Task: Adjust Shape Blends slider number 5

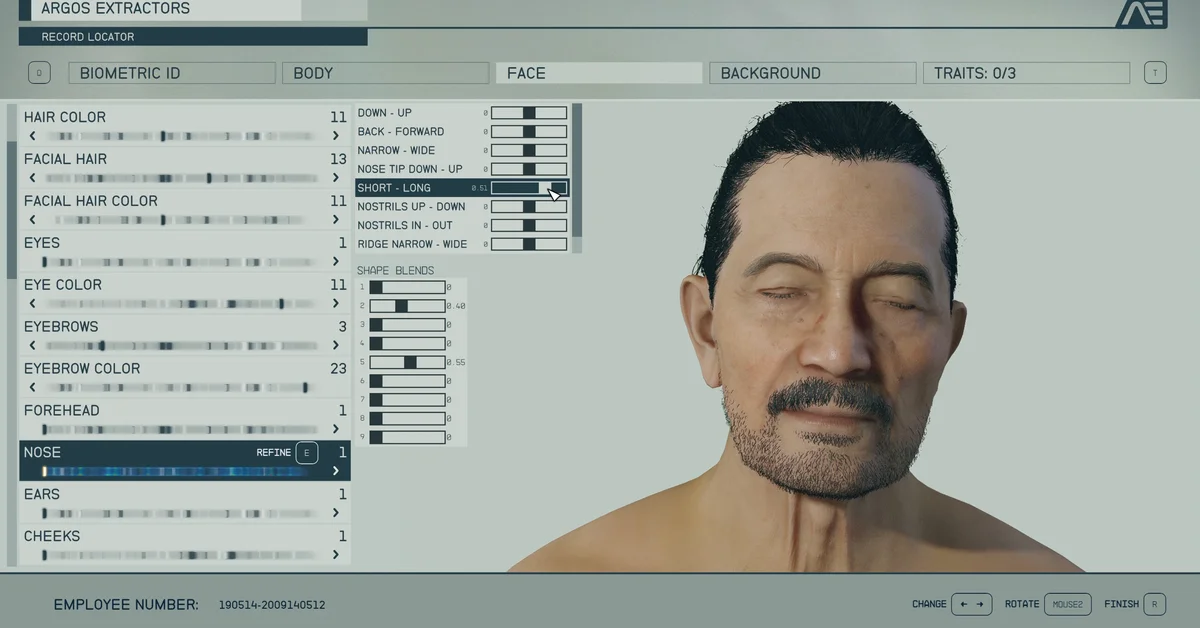Action: click(x=407, y=362)
